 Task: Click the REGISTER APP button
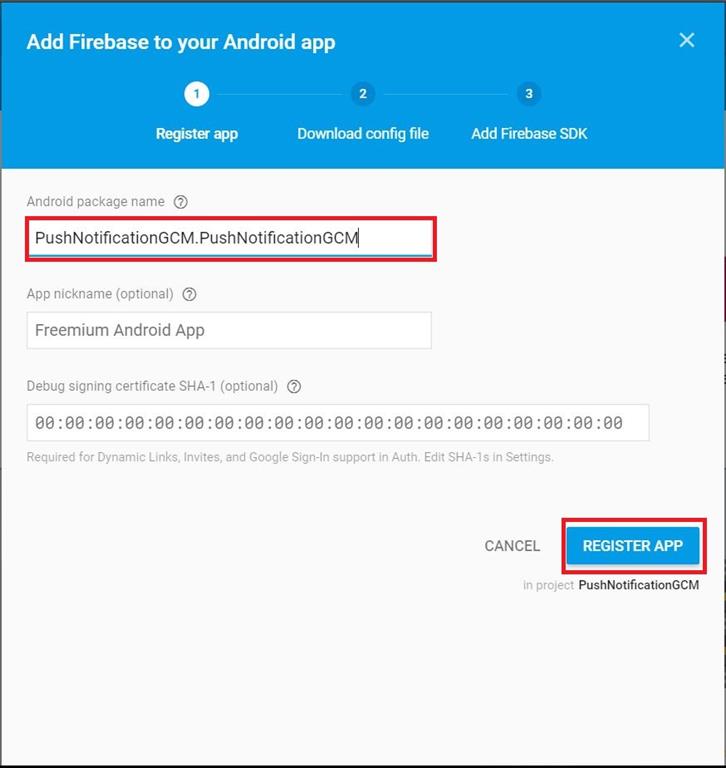pyautogui.click(x=633, y=546)
